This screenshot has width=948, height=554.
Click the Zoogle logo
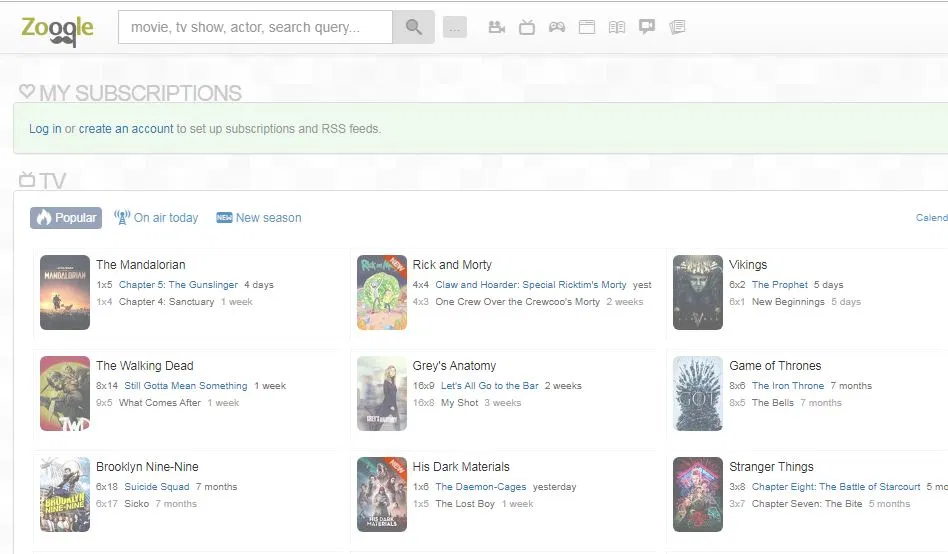57,29
